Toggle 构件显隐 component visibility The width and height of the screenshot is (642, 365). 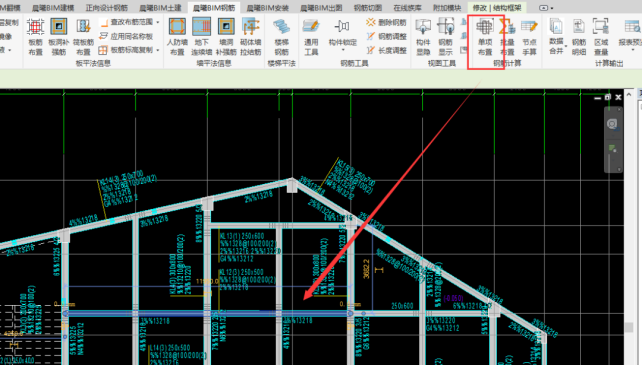pos(423,37)
